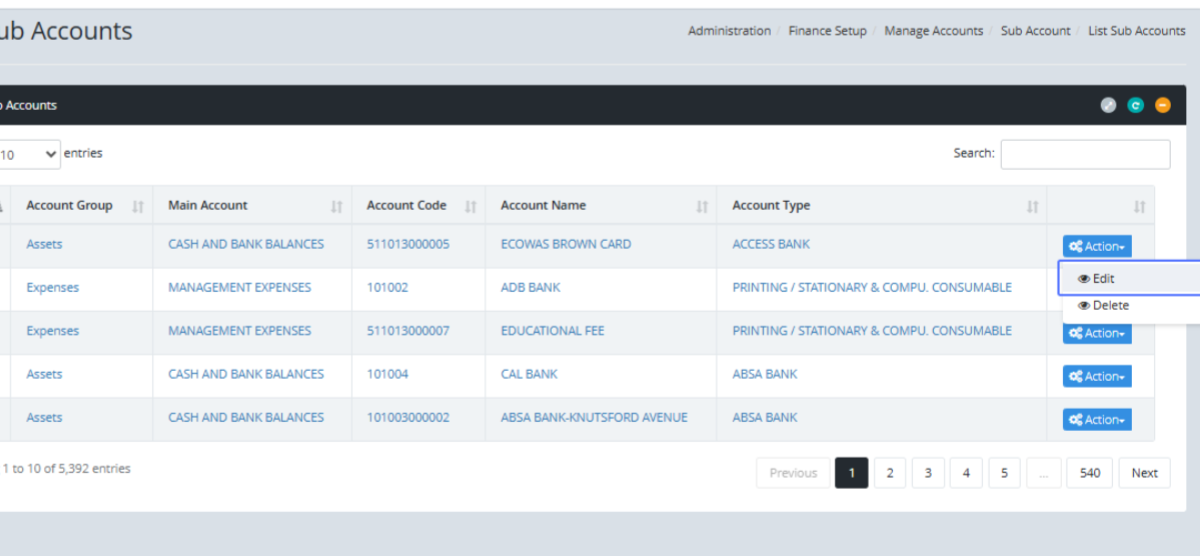The width and height of the screenshot is (1200, 556).
Task: Go to page 2 of results
Action: (889, 473)
